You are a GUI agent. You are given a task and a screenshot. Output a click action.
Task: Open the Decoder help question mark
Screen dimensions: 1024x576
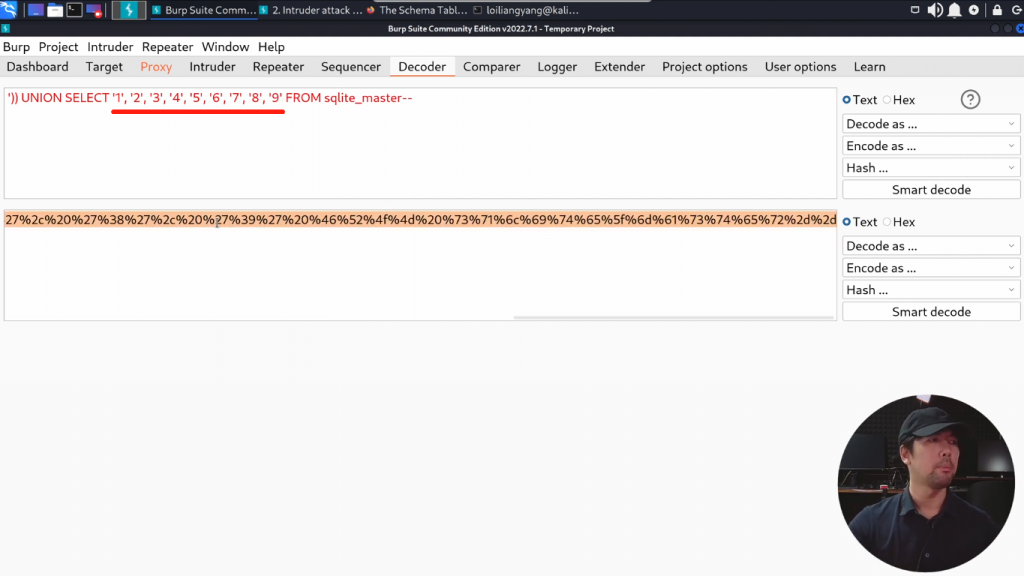970,99
